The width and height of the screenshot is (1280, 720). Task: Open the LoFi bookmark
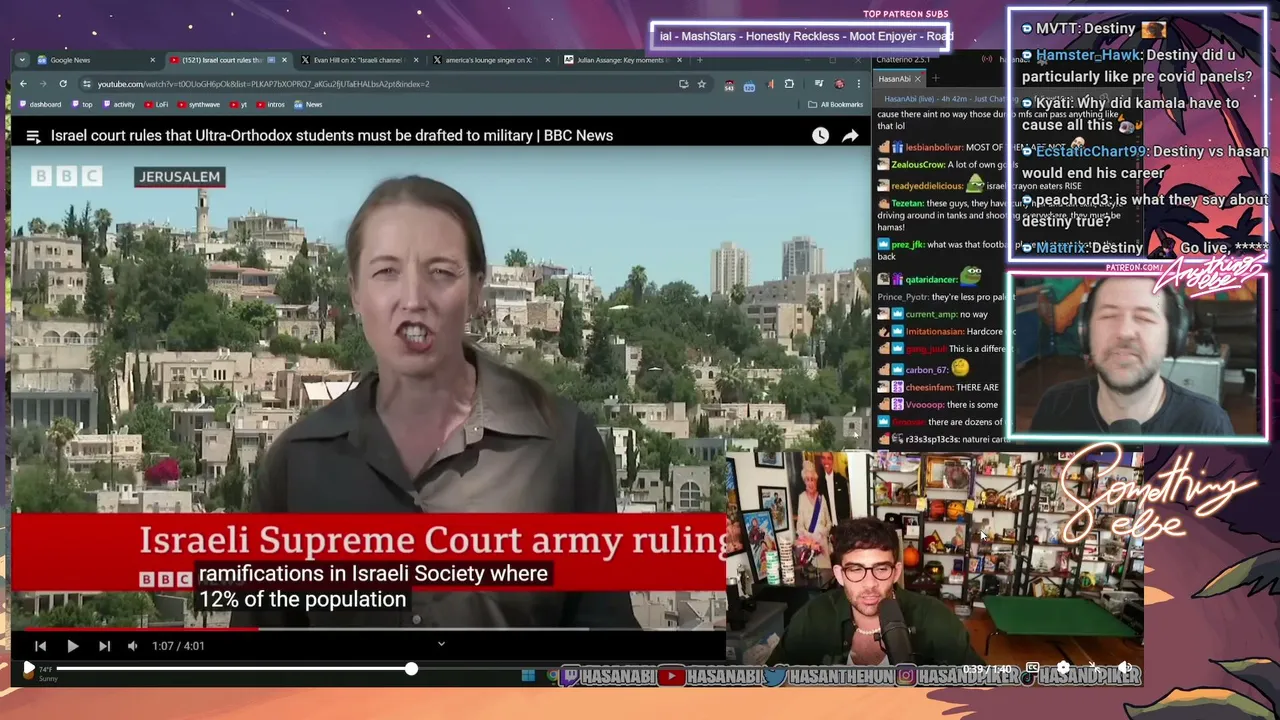click(156, 104)
